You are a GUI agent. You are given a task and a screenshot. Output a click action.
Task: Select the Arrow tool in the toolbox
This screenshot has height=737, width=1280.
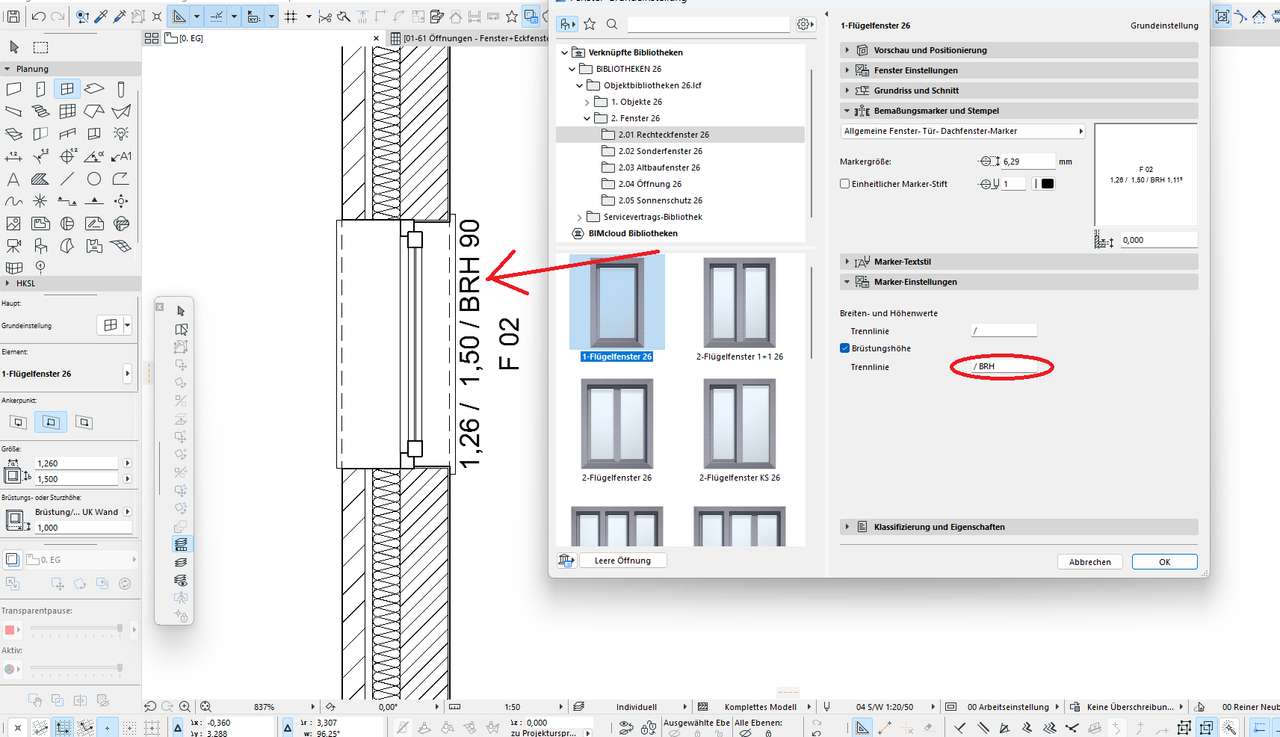point(14,47)
